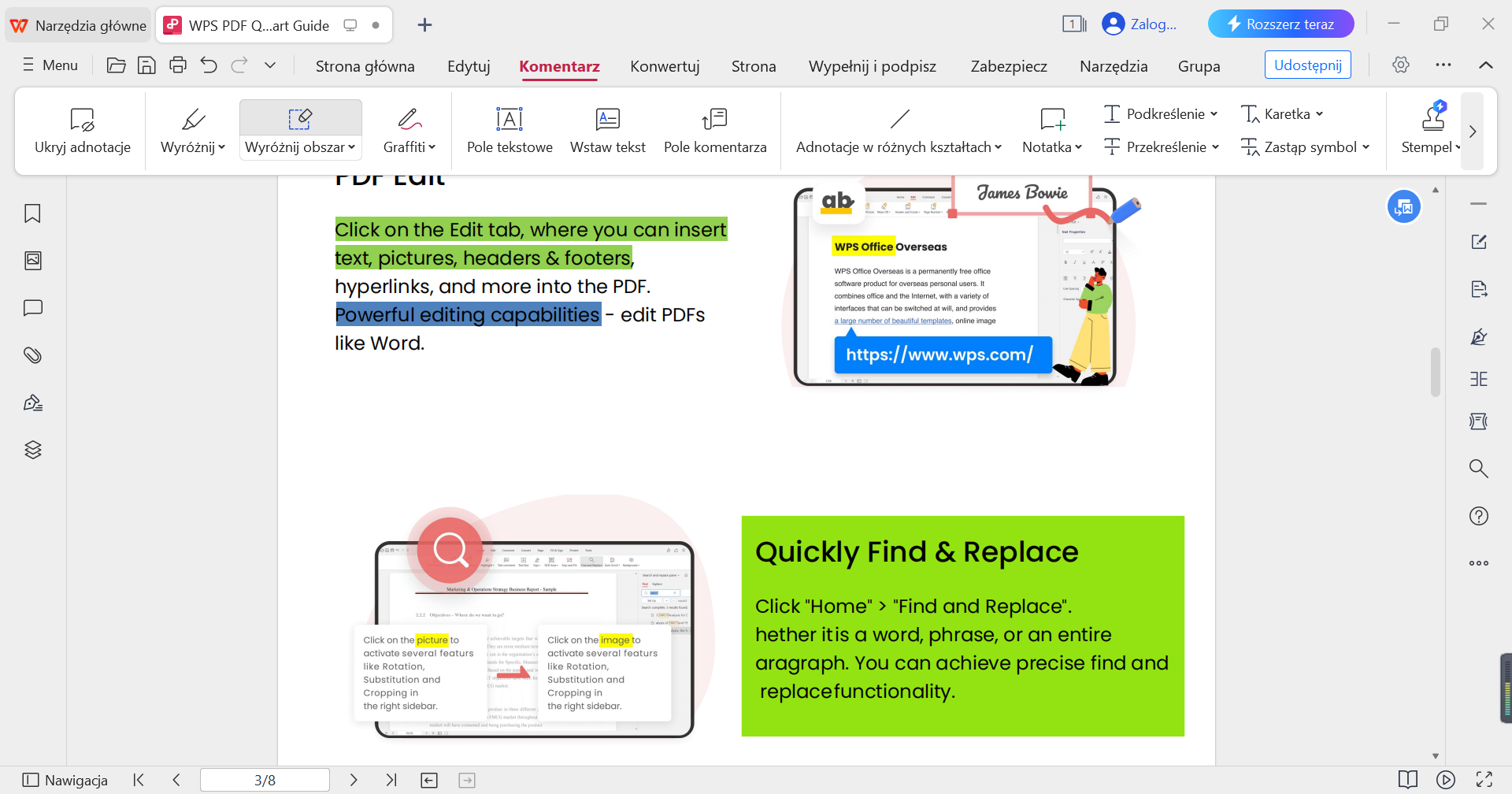The width and height of the screenshot is (1512, 794).
Task: Open search magnifier in right sidebar
Action: [x=1479, y=469]
